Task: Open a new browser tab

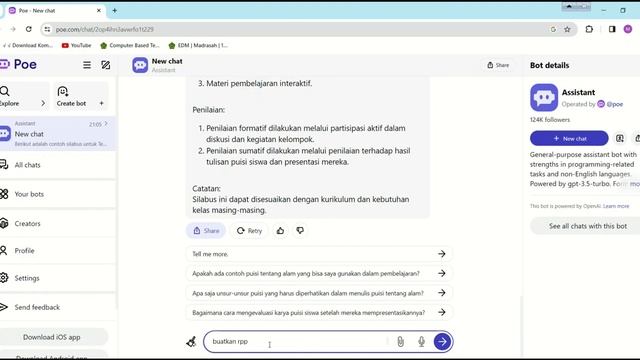Action: [x=115, y=11]
